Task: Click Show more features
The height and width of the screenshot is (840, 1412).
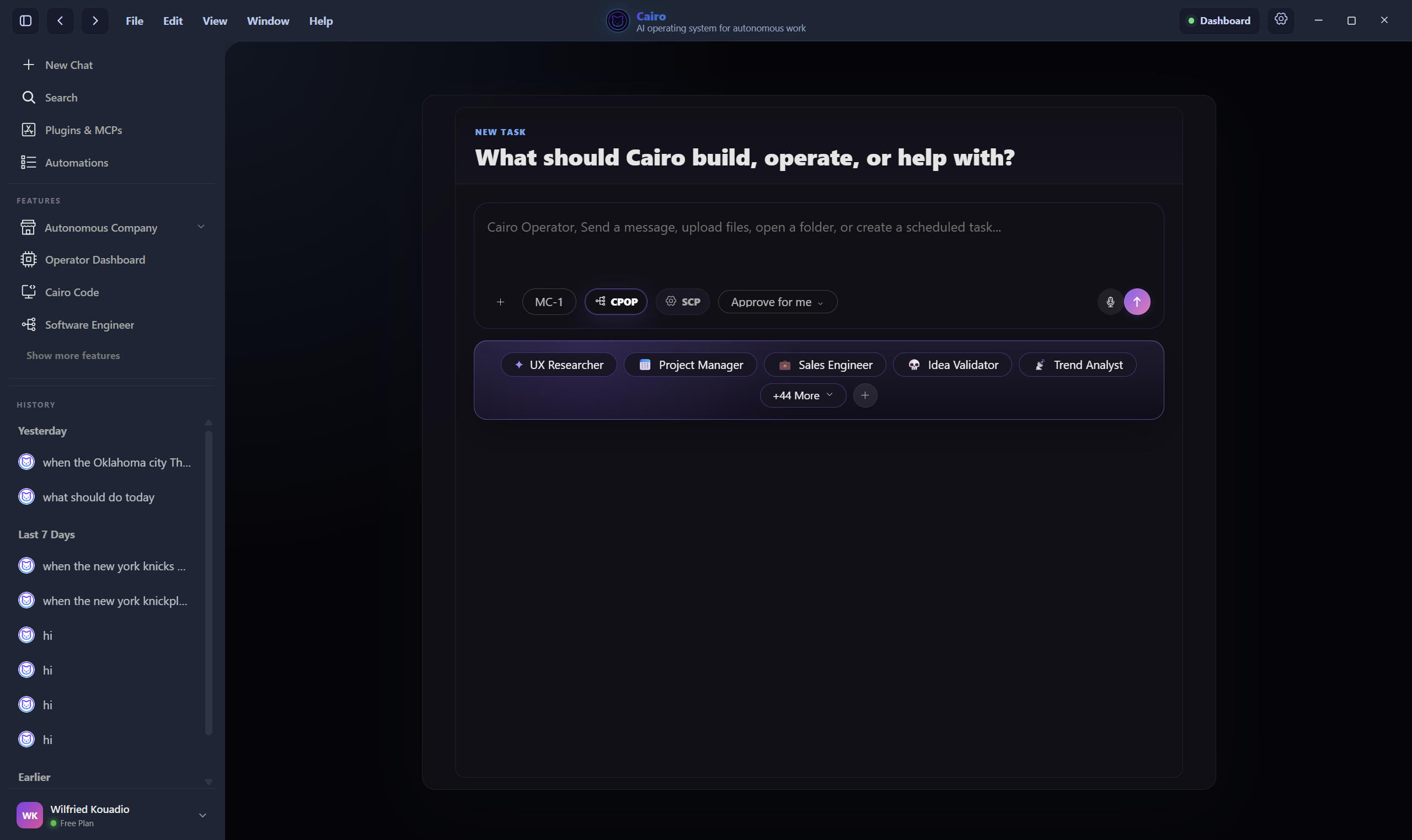Action: (x=73, y=356)
